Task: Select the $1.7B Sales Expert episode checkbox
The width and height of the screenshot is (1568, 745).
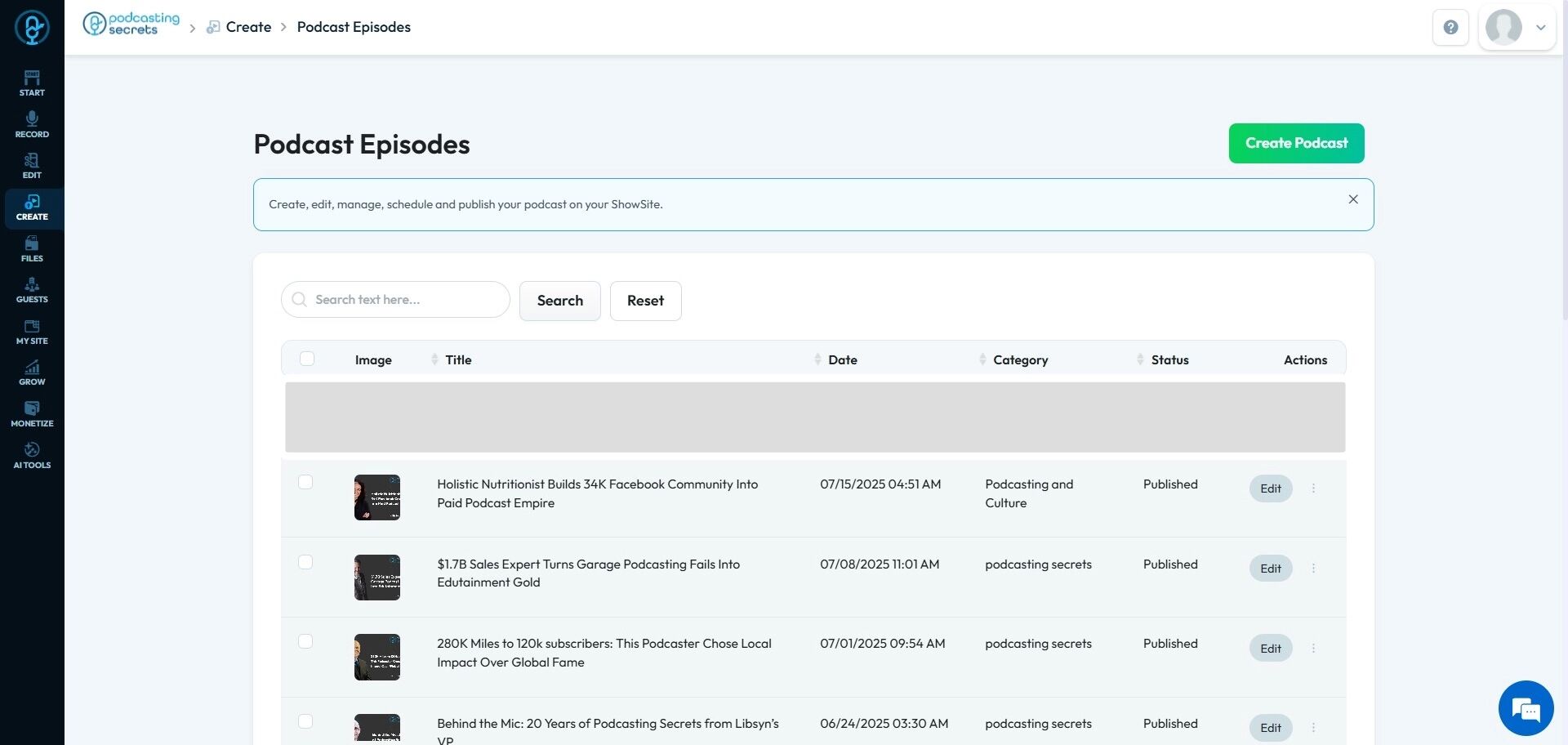Action: click(x=305, y=562)
